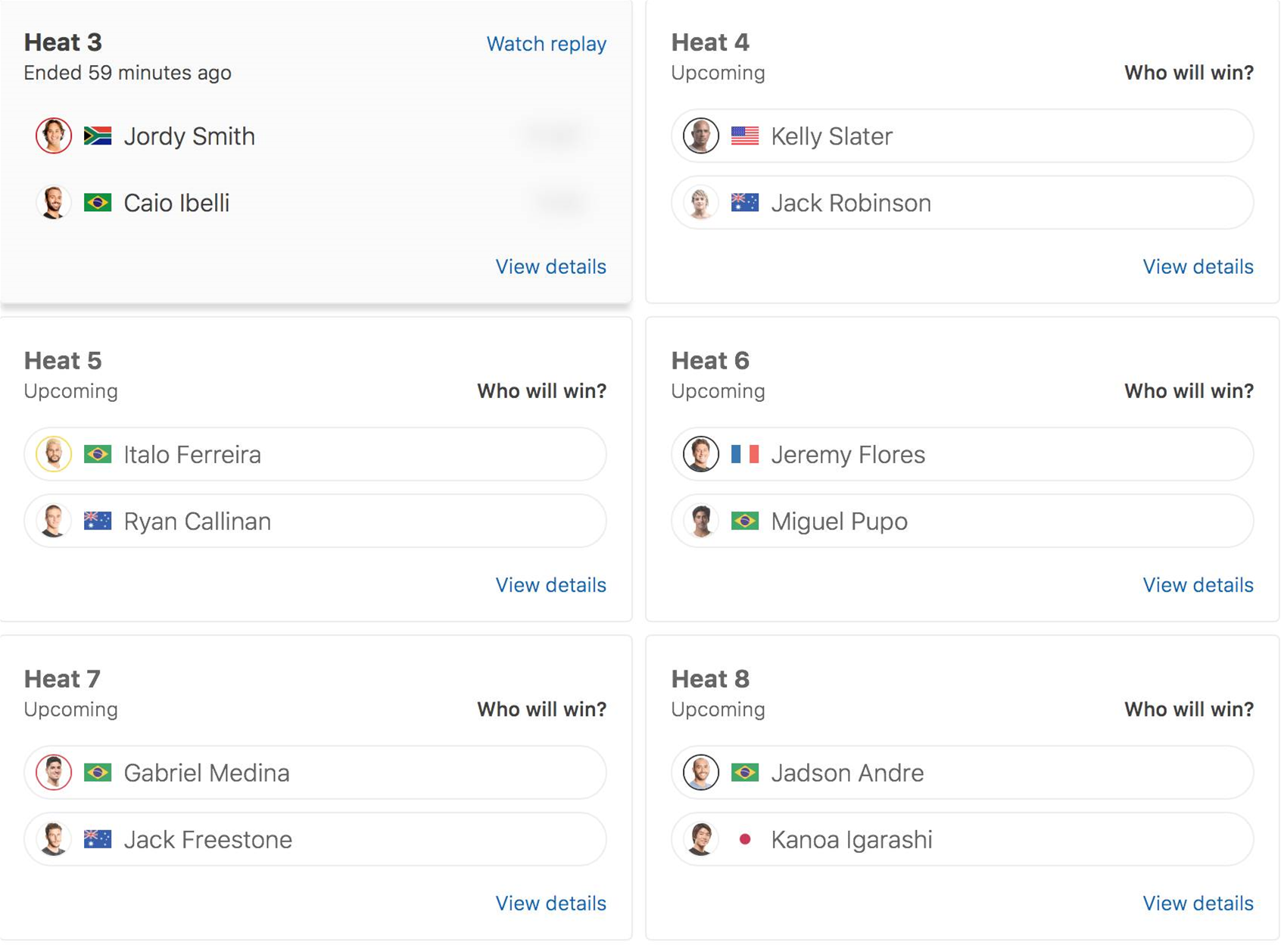Pick Ryan Callinan to win Heat 5
The width and height of the screenshot is (1281, 952).
click(x=315, y=521)
